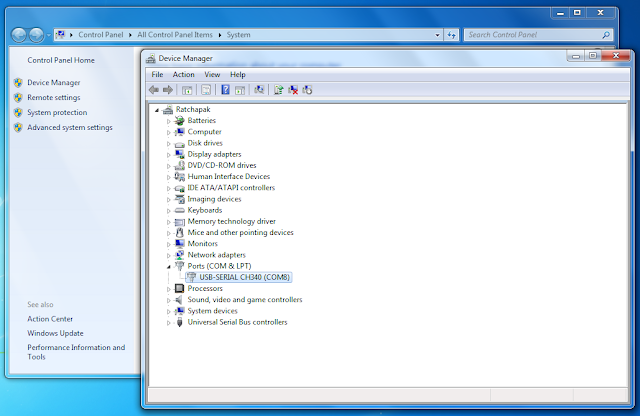Click the shield icon beside Remote settings
Image resolution: width=640 pixels, height=416 pixels.
18,98
